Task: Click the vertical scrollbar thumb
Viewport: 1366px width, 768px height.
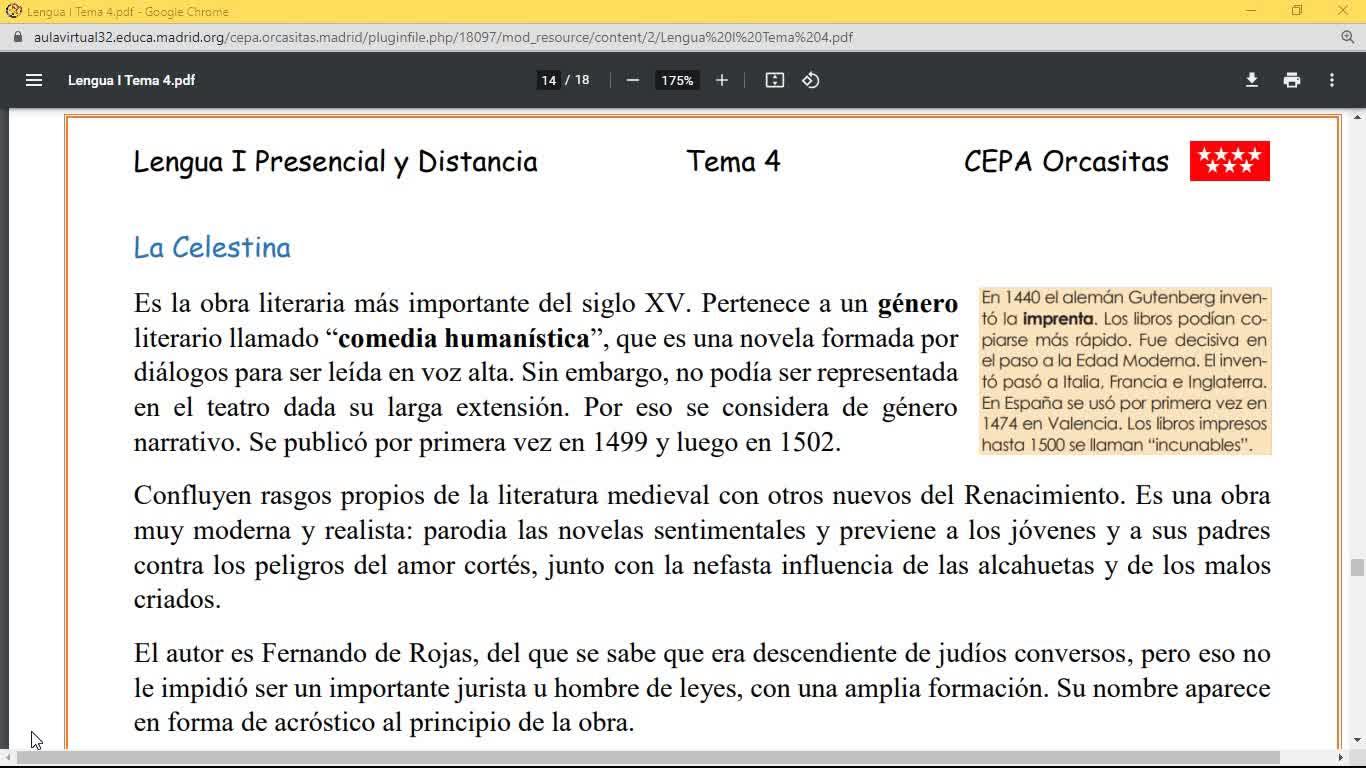Action: (x=1357, y=568)
